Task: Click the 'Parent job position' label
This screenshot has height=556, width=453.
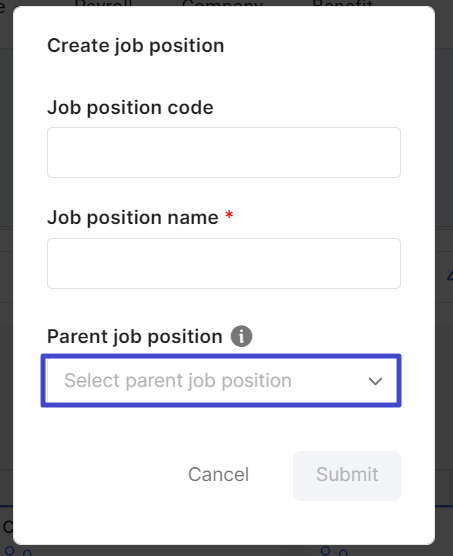Action: click(135, 337)
